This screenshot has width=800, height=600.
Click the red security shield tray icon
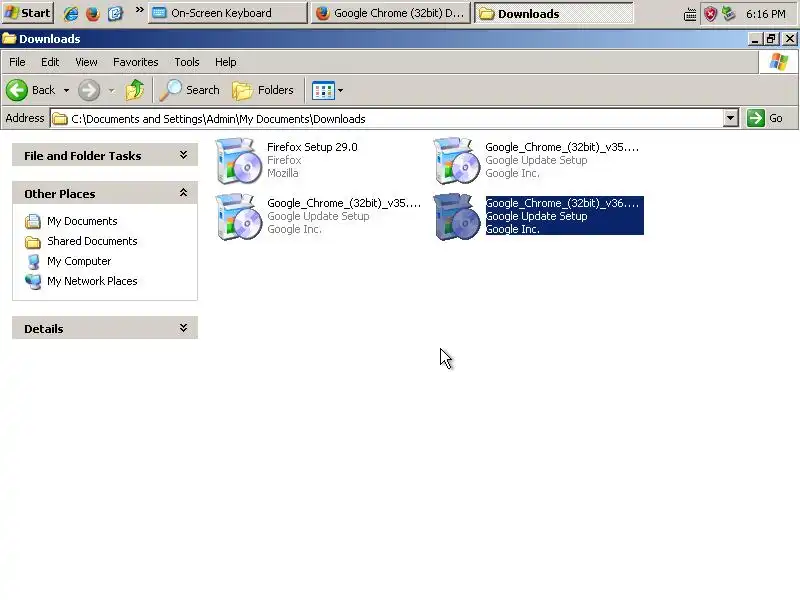click(710, 14)
